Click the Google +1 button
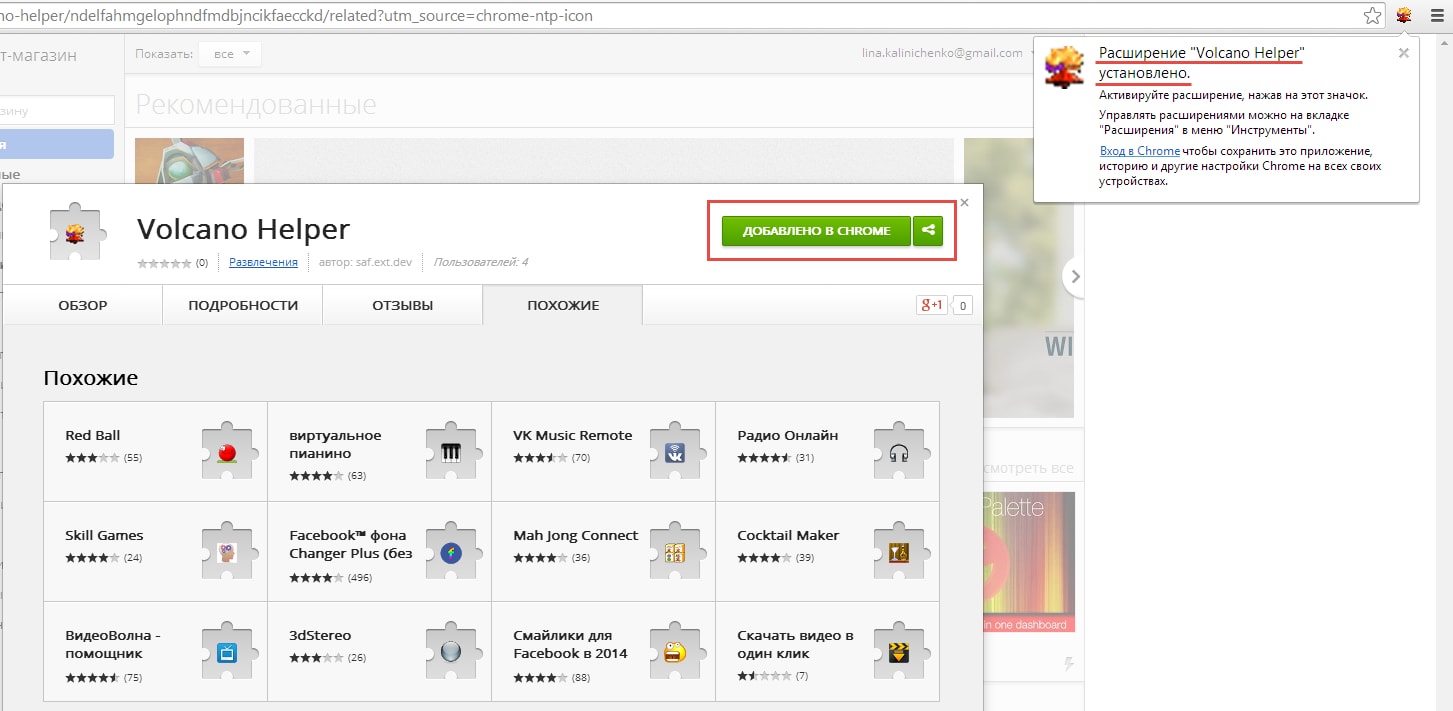The width and height of the screenshot is (1453, 711). pyautogui.click(x=931, y=305)
